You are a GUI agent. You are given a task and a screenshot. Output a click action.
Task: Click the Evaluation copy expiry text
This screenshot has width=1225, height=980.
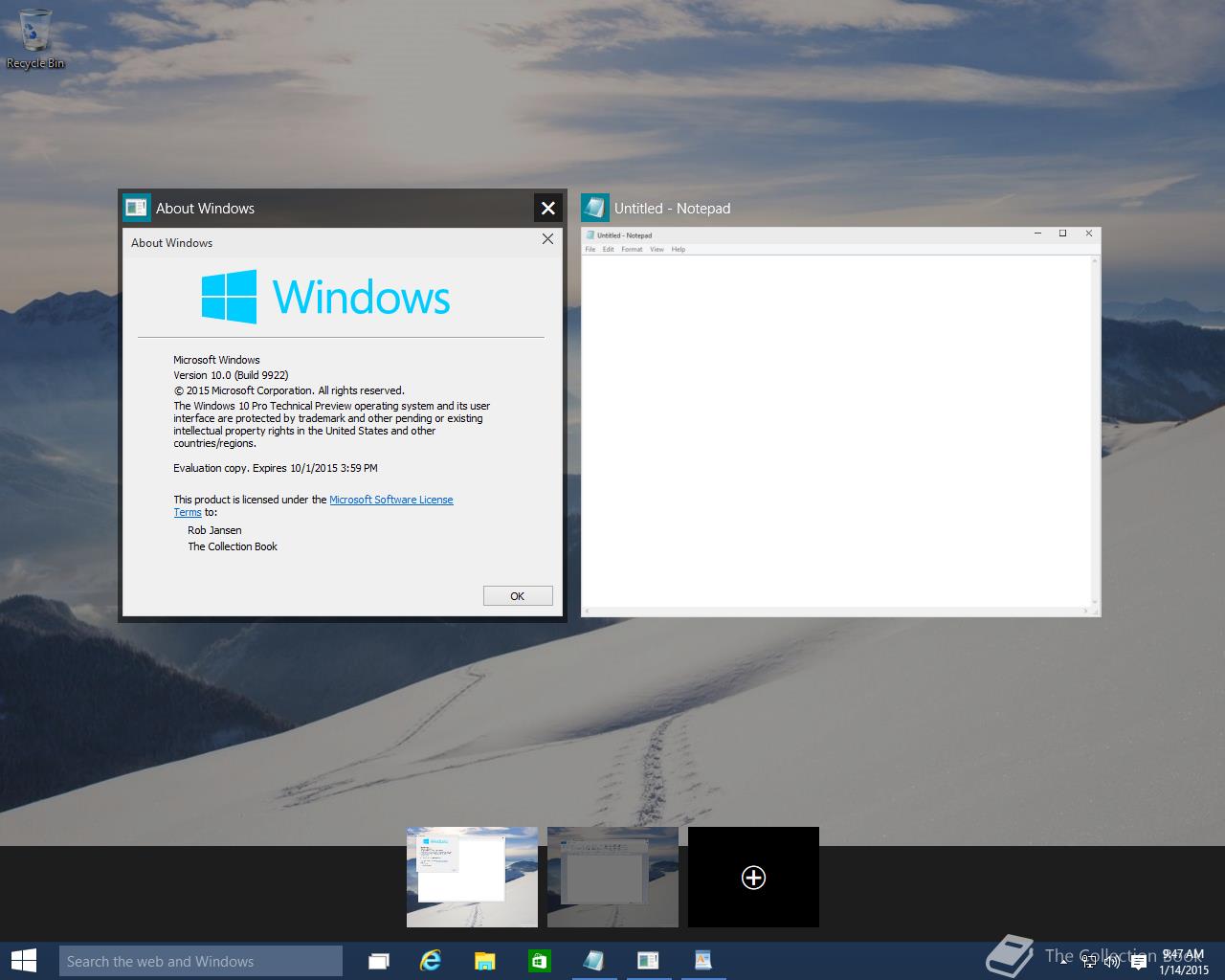coord(276,468)
